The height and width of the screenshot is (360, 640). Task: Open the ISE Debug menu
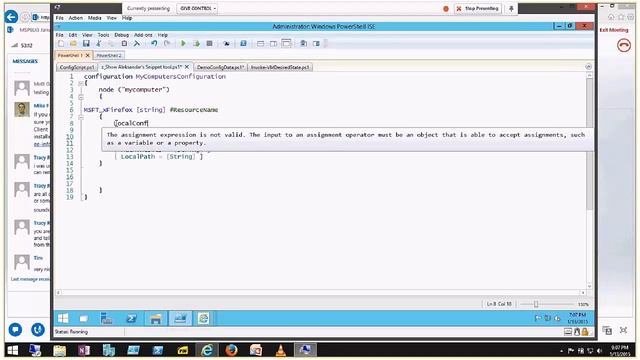click(121, 35)
